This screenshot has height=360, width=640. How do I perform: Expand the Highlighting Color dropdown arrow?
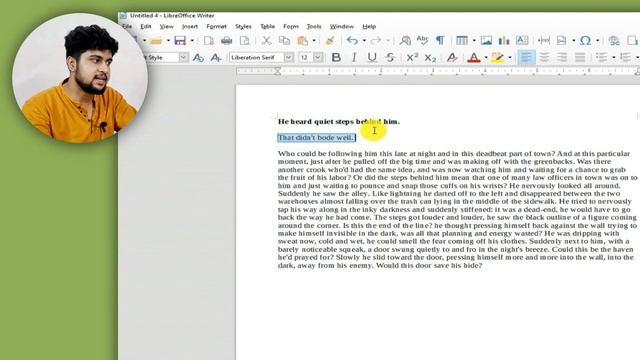click(509, 58)
